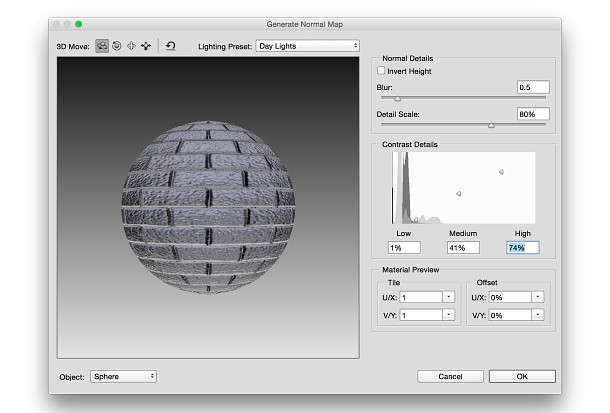Viewport: 610px width, 413px height.
Task: Open the Tile V/Y dropdown arrow
Action: 449,315
